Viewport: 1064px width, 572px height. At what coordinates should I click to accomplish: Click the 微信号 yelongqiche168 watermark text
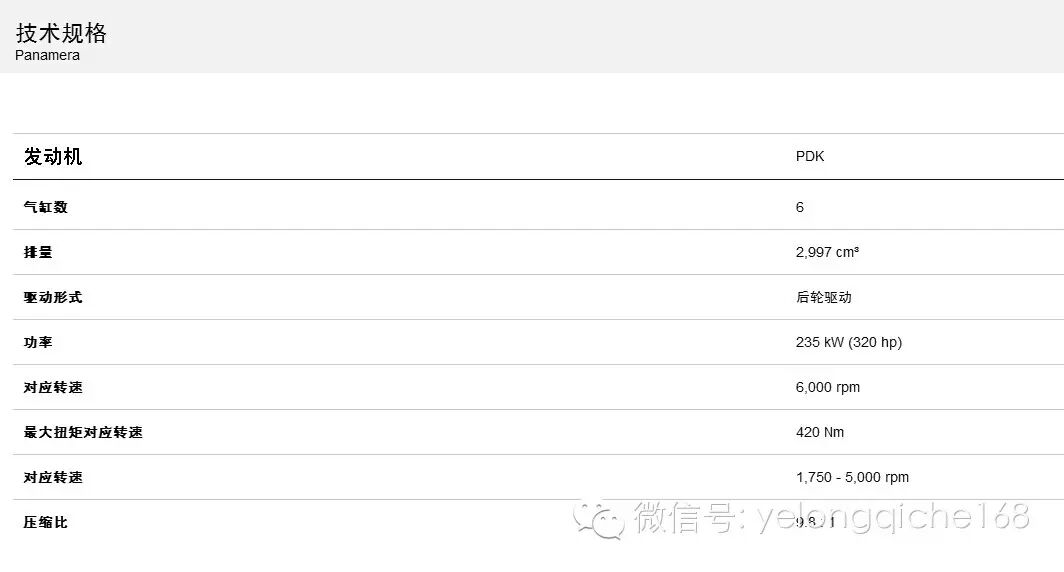point(832,517)
